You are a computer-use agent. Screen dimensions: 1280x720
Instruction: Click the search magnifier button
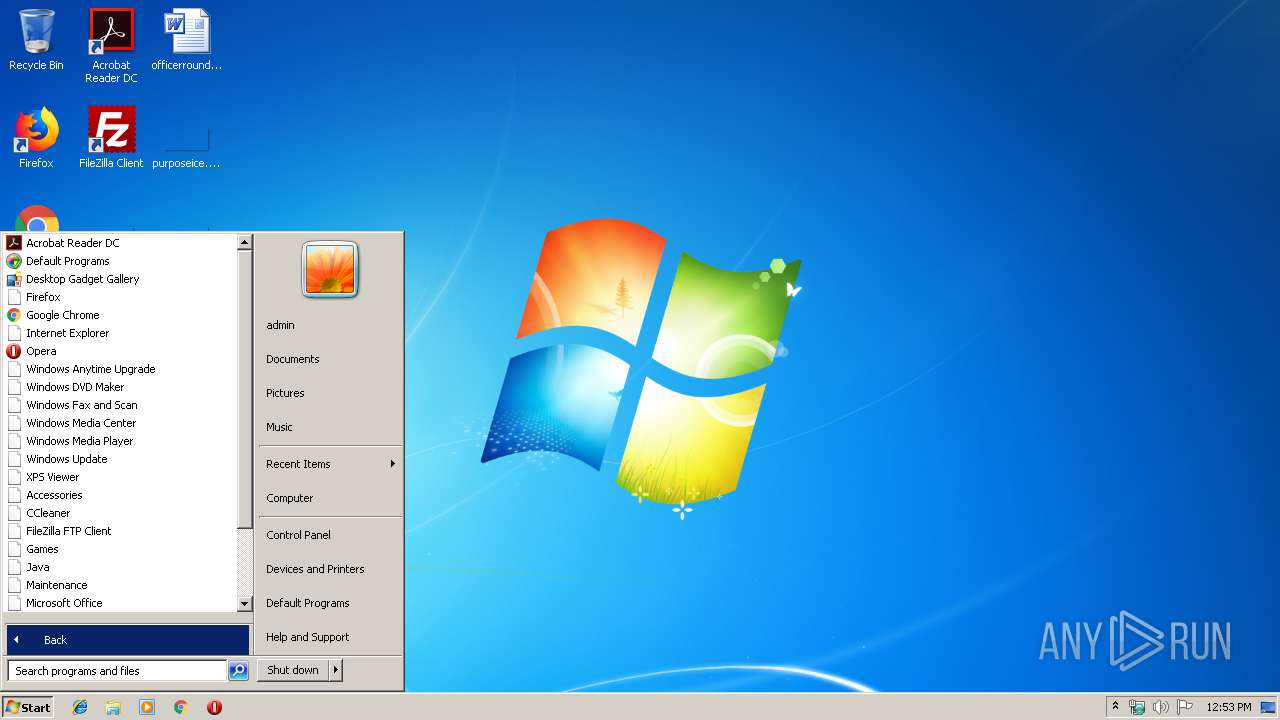(x=238, y=671)
